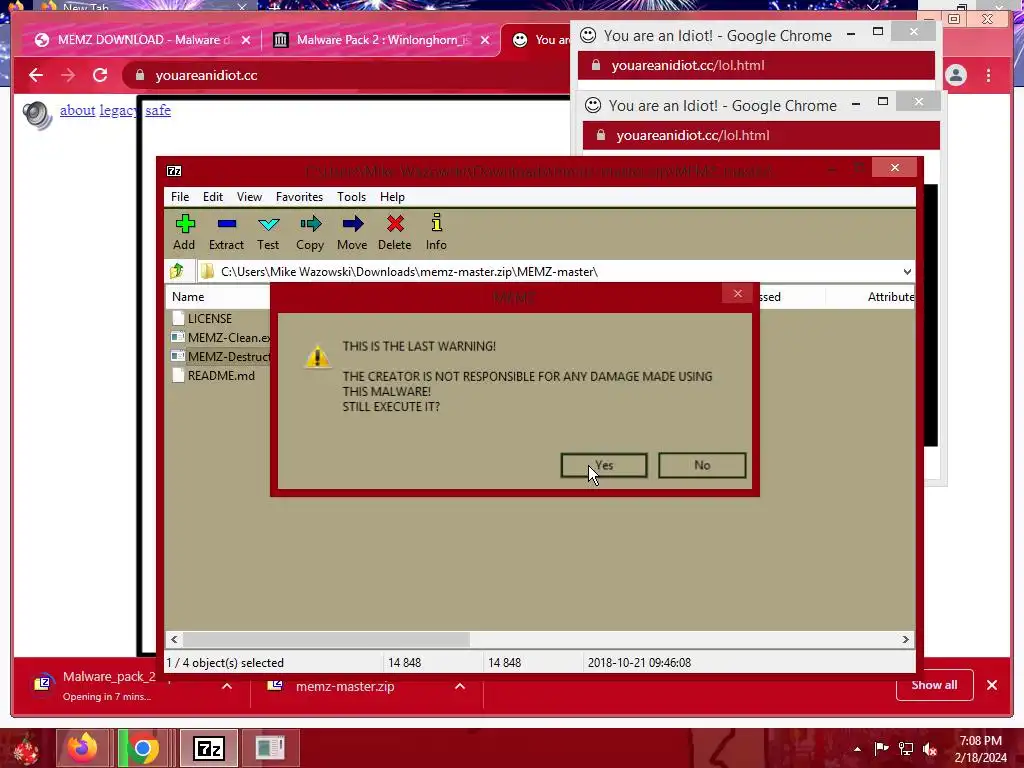Close the MEMZ warning dialog
The image size is (1024, 768).
738,294
